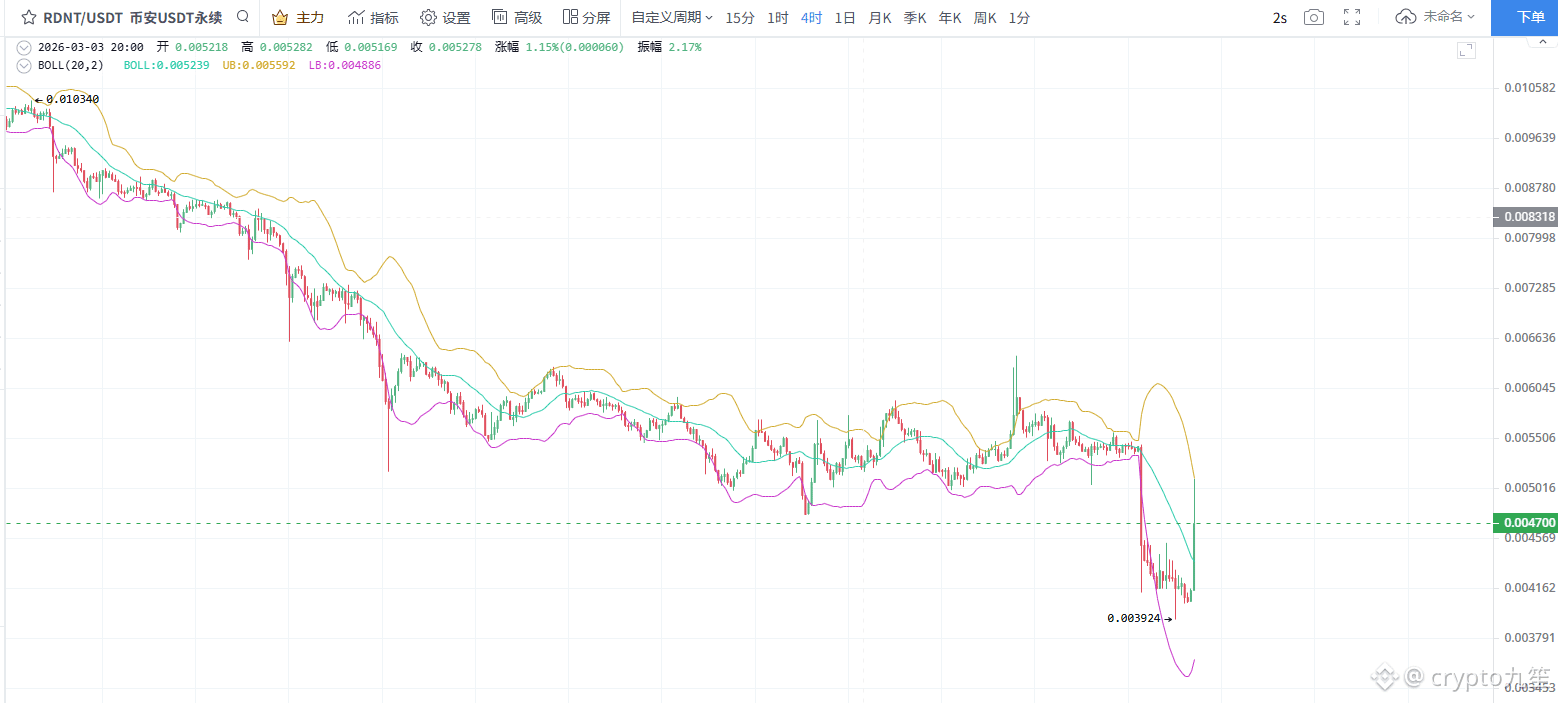Favorite RDNT/USDT with the star icon
The image size is (1558, 703).
29,17
